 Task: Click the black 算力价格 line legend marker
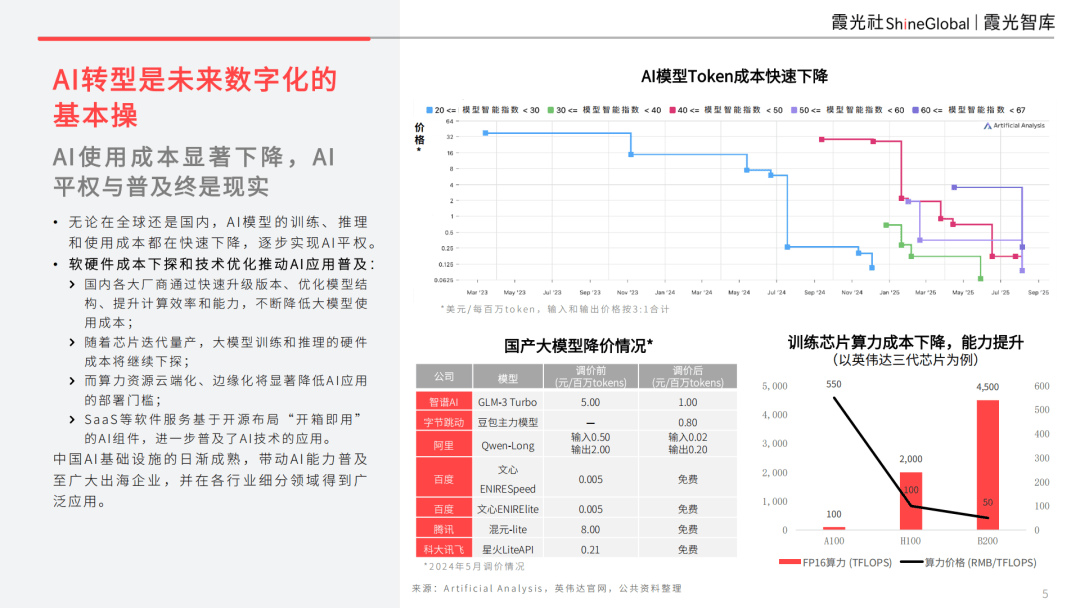[x=913, y=563]
